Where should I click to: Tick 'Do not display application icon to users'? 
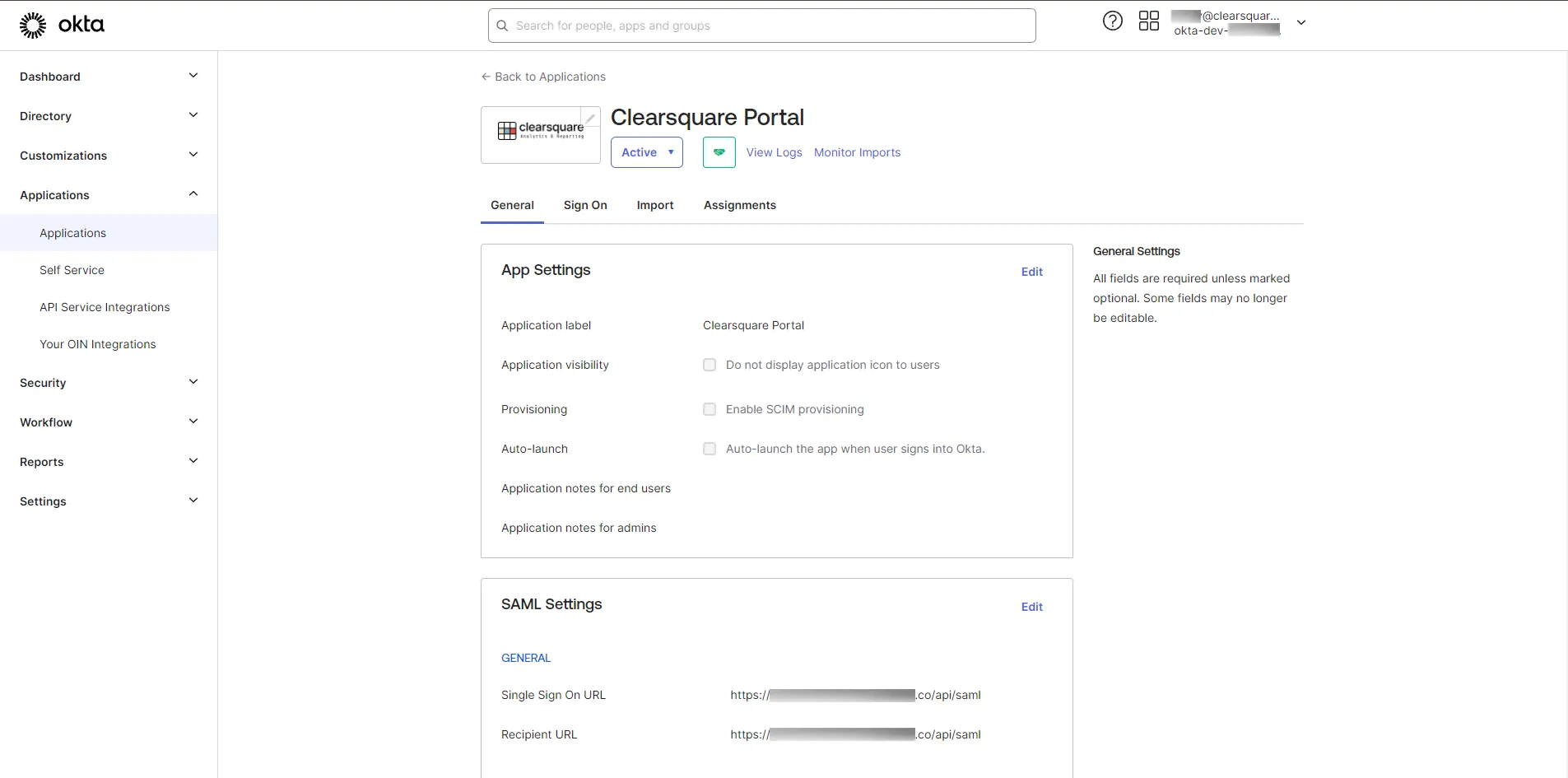(x=710, y=365)
